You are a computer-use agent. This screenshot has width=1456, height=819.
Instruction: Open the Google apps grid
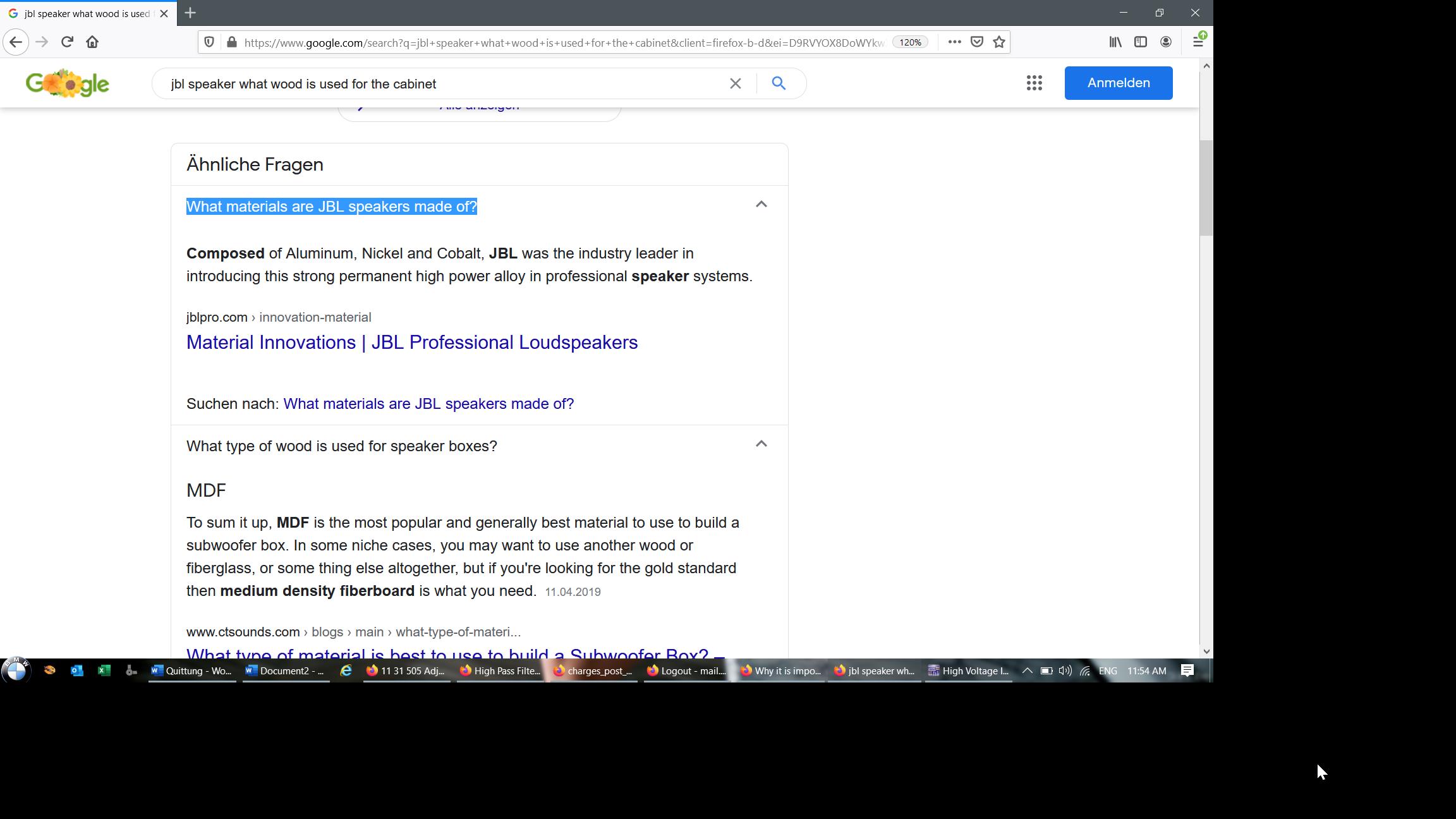pos(1034,83)
